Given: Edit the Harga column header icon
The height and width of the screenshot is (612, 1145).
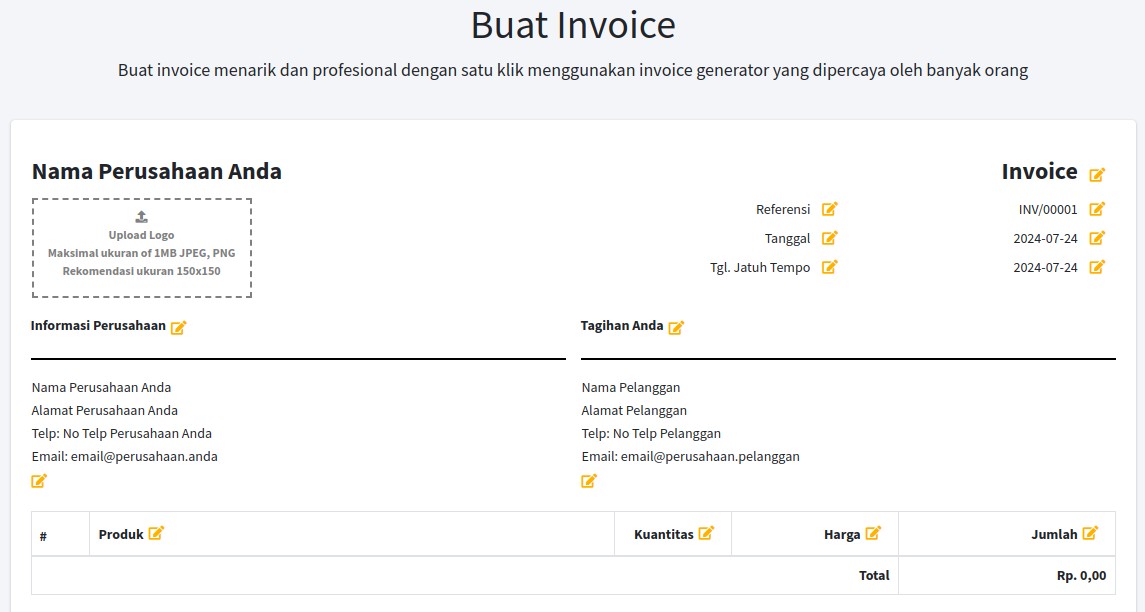Looking at the screenshot, I should [x=873, y=533].
